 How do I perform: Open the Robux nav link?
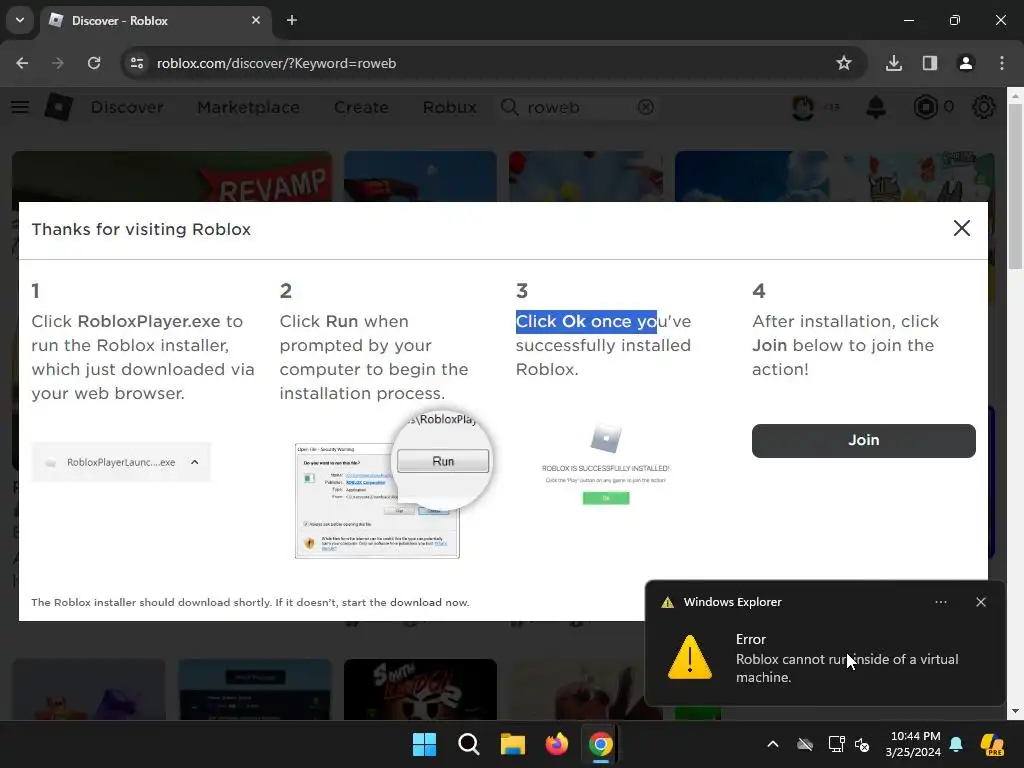tap(449, 107)
